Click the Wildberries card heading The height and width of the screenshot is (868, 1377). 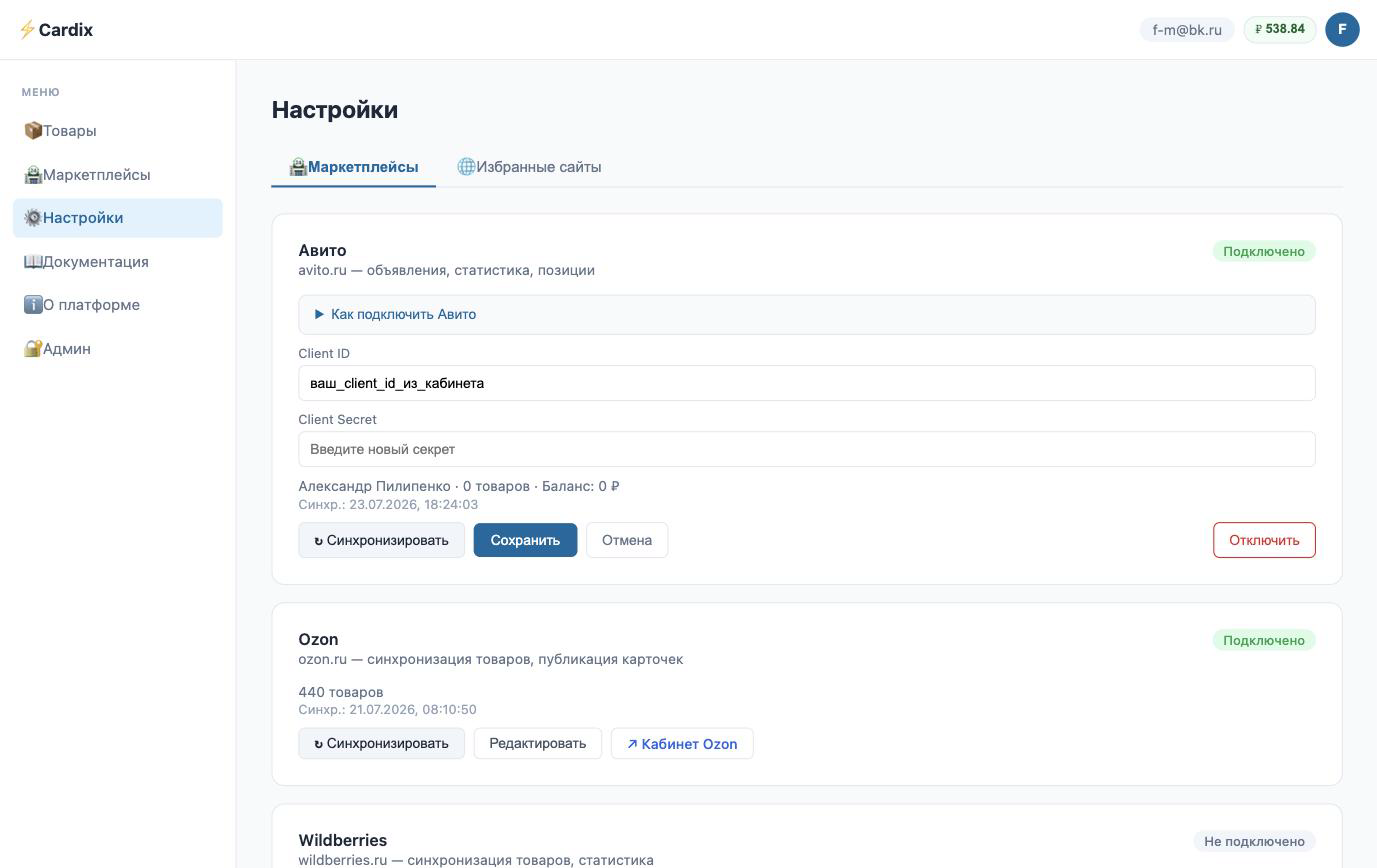[342, 840]
